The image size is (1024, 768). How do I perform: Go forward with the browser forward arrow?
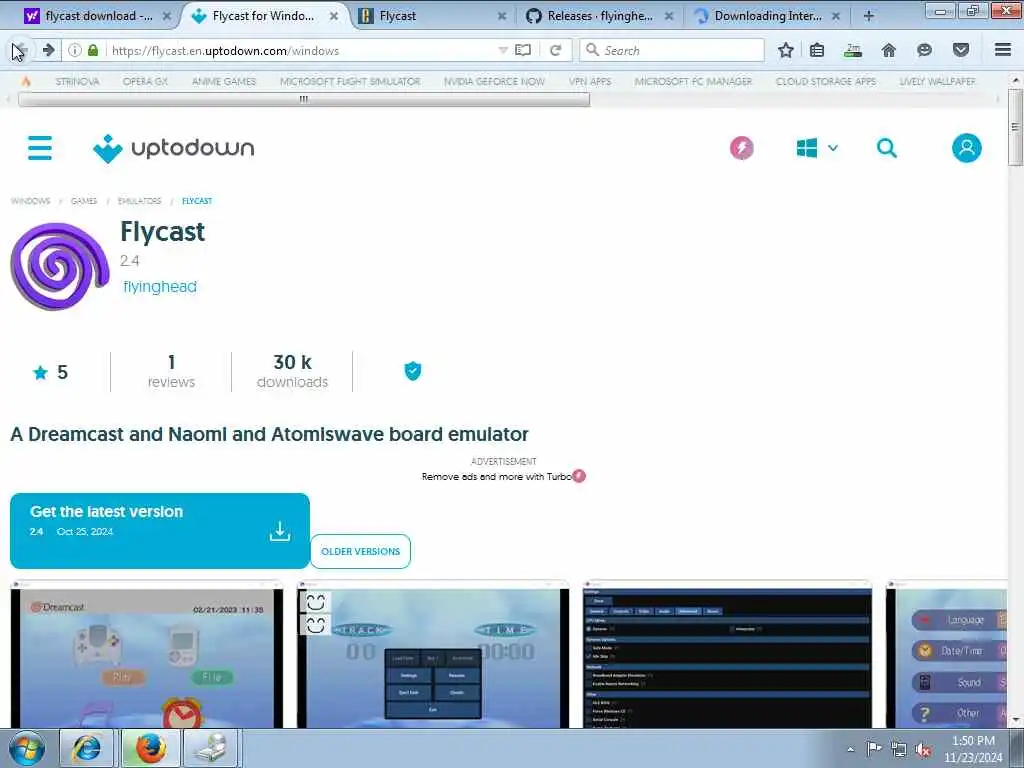pos(48,50)
